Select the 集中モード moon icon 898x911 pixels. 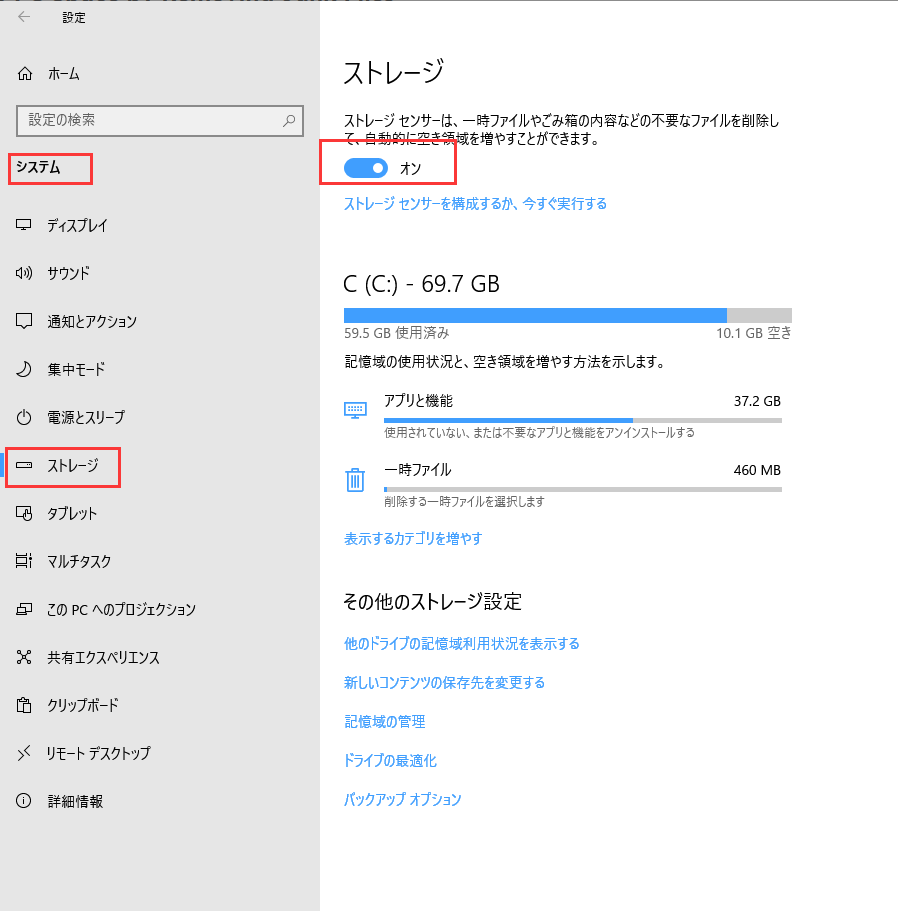24,369
